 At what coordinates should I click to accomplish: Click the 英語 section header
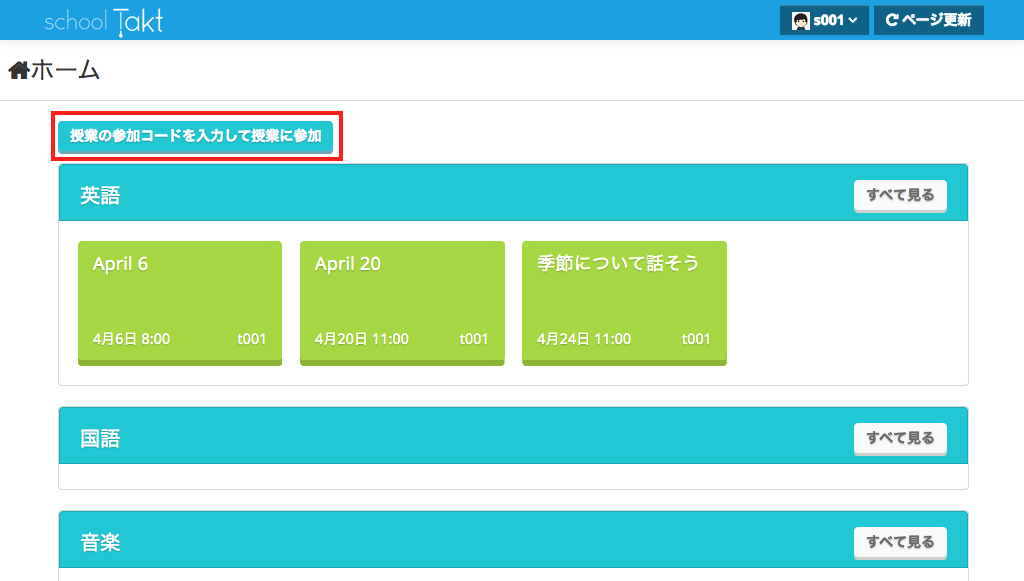513,193
